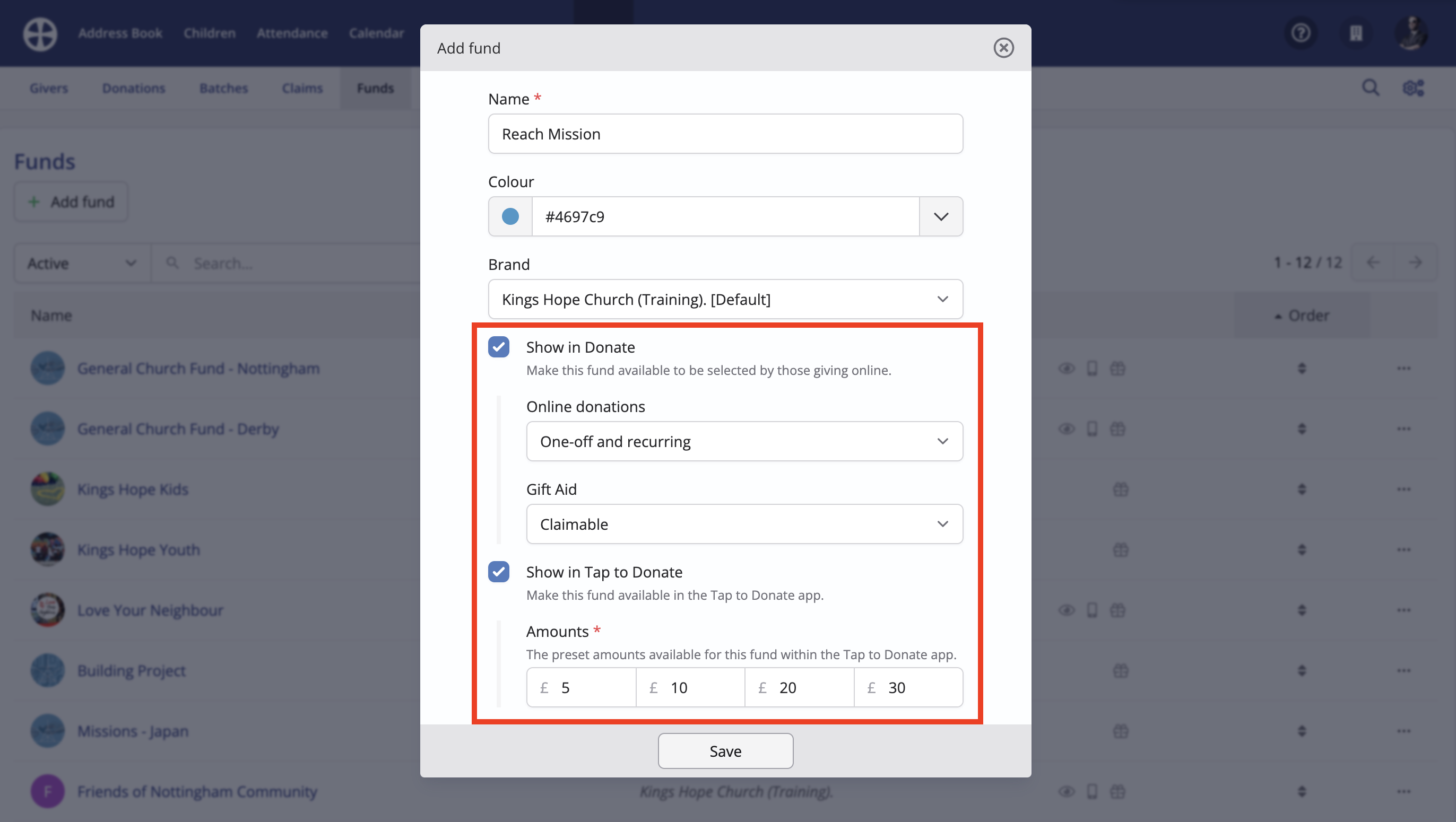Click the Name field containing Reach Mission
The image size is (1456, 822).
725,134
